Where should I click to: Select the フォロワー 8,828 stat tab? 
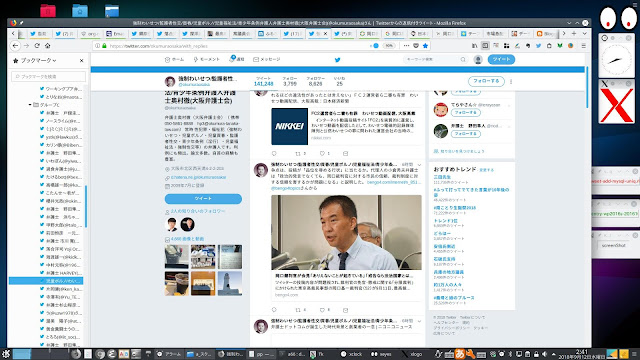[x=316, y=81]
